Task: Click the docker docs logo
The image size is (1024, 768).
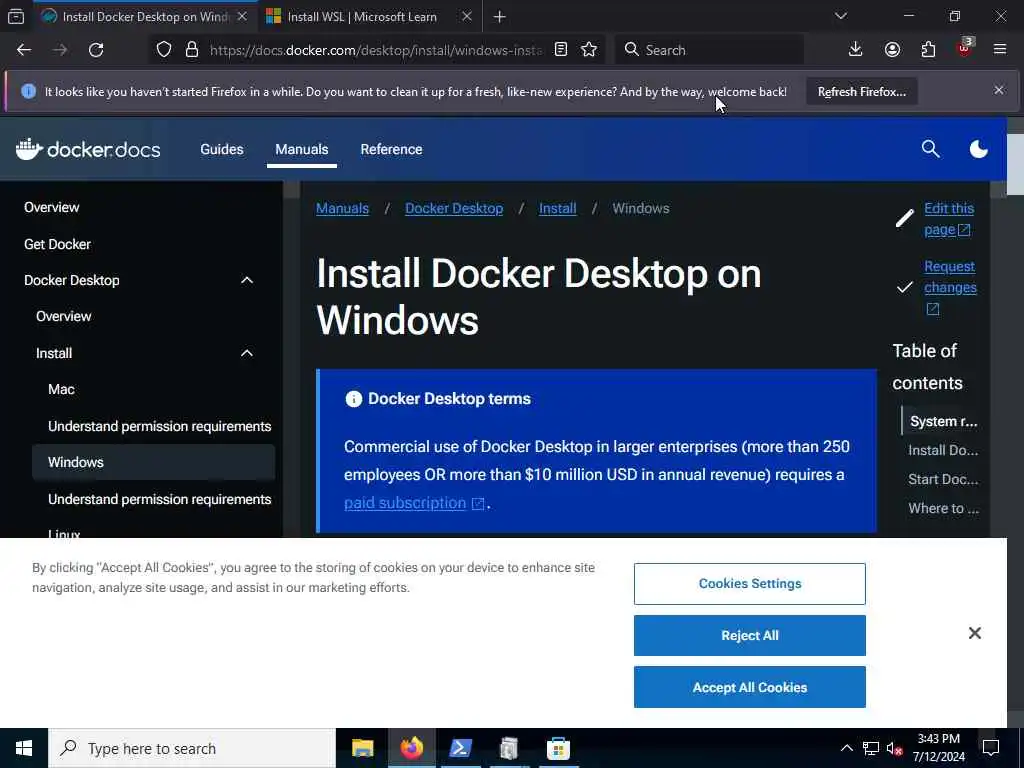Action: pos(88,150)
